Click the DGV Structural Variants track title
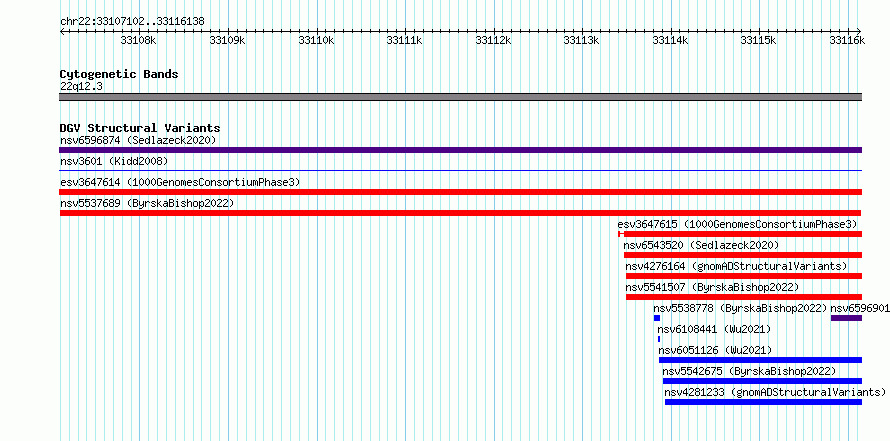Image resolution: width=890 pixels, height=441 pixels. [140, 128]
